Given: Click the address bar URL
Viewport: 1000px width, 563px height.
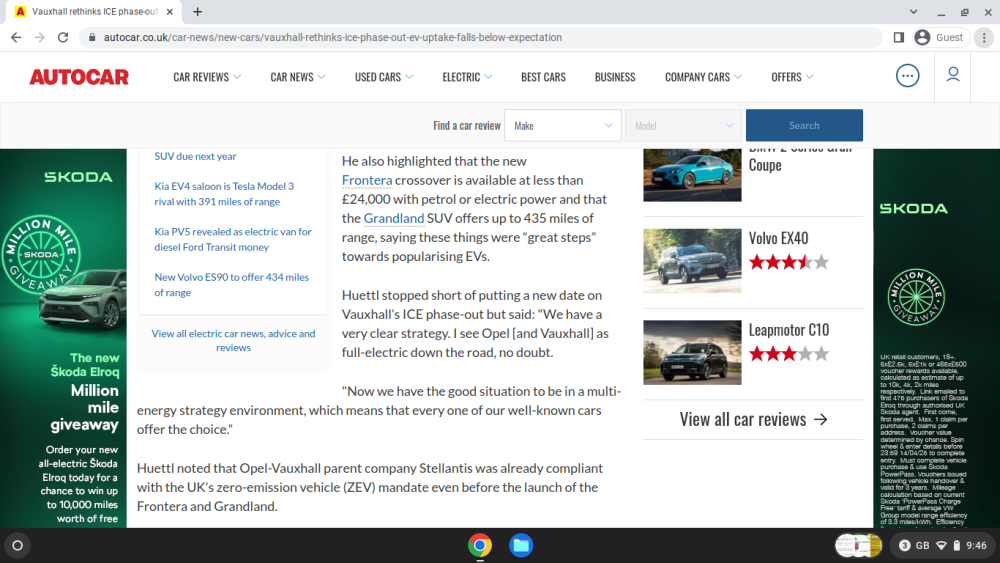Looking at the screenshot, I should pos(332,38).
